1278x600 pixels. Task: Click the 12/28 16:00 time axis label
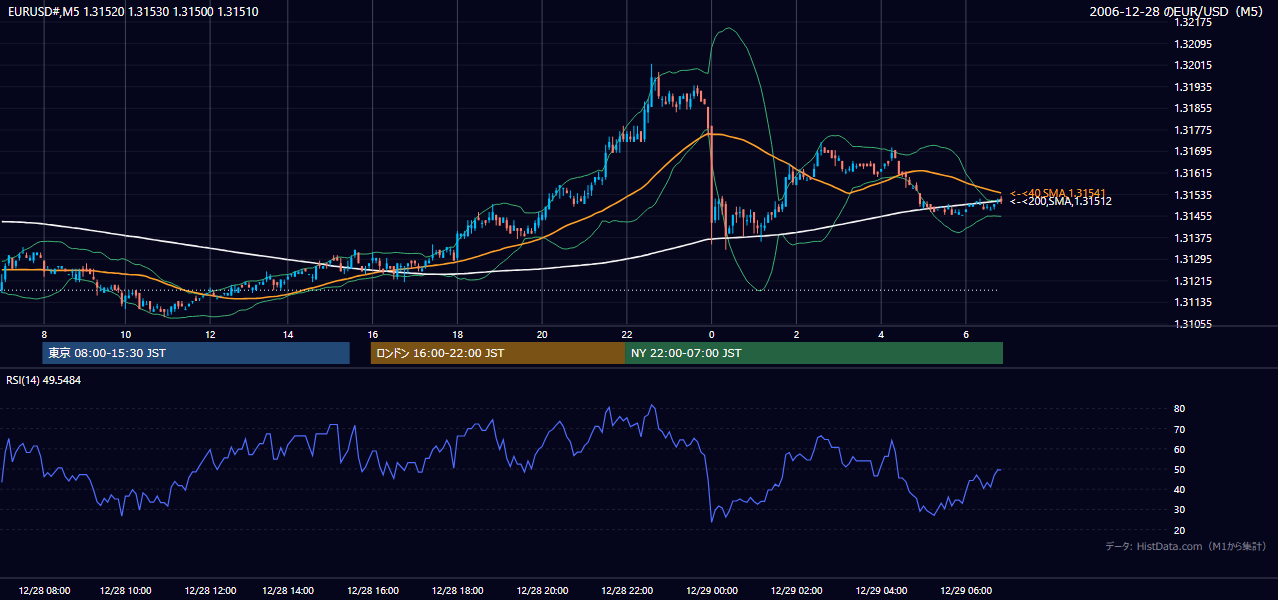pos(372,591)
